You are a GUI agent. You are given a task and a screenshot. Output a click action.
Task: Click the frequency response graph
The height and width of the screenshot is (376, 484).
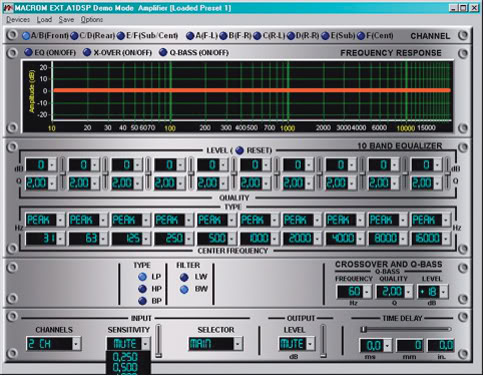point(237,97)
